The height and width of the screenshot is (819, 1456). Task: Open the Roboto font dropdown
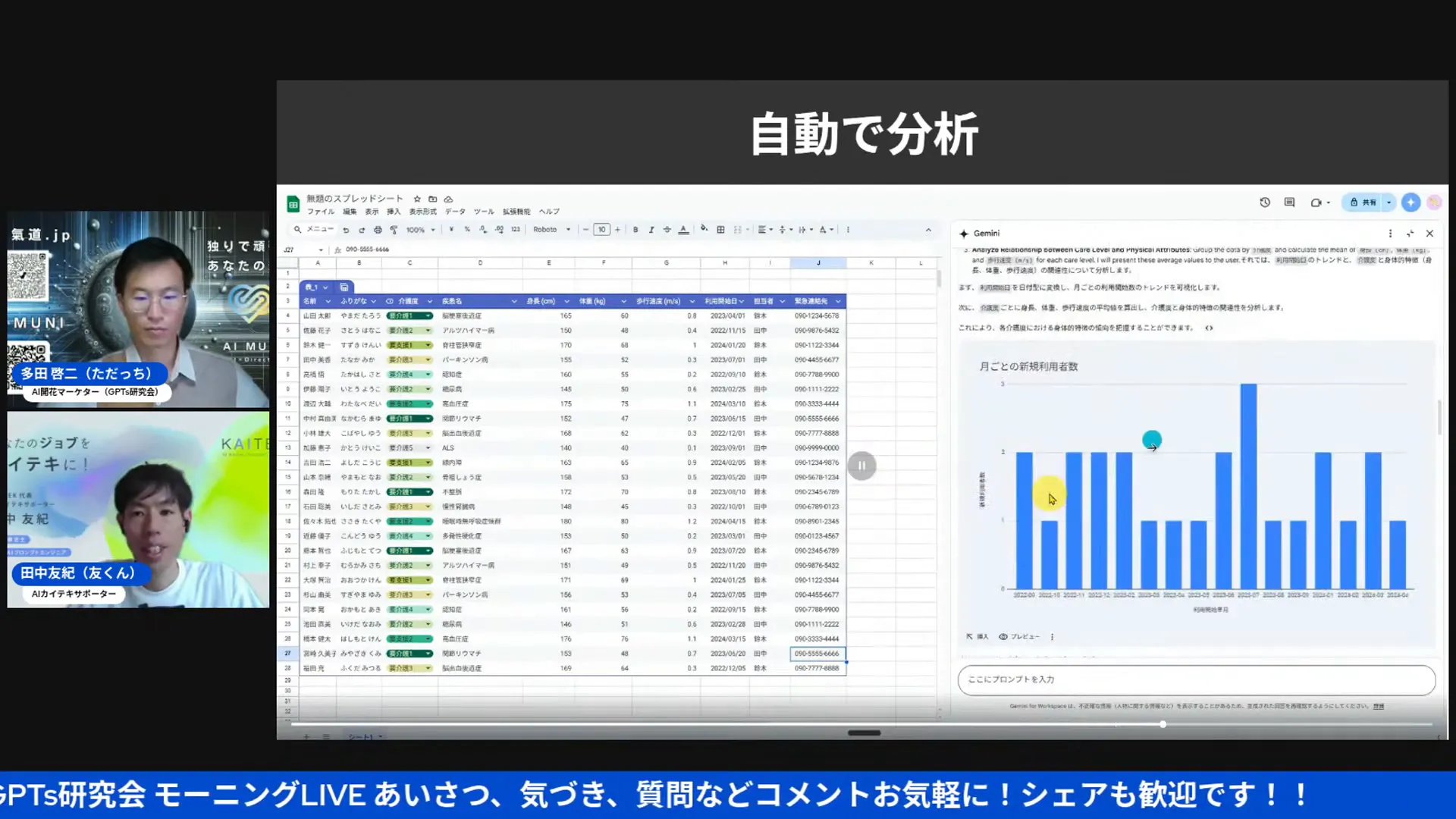tap(552, 230)
